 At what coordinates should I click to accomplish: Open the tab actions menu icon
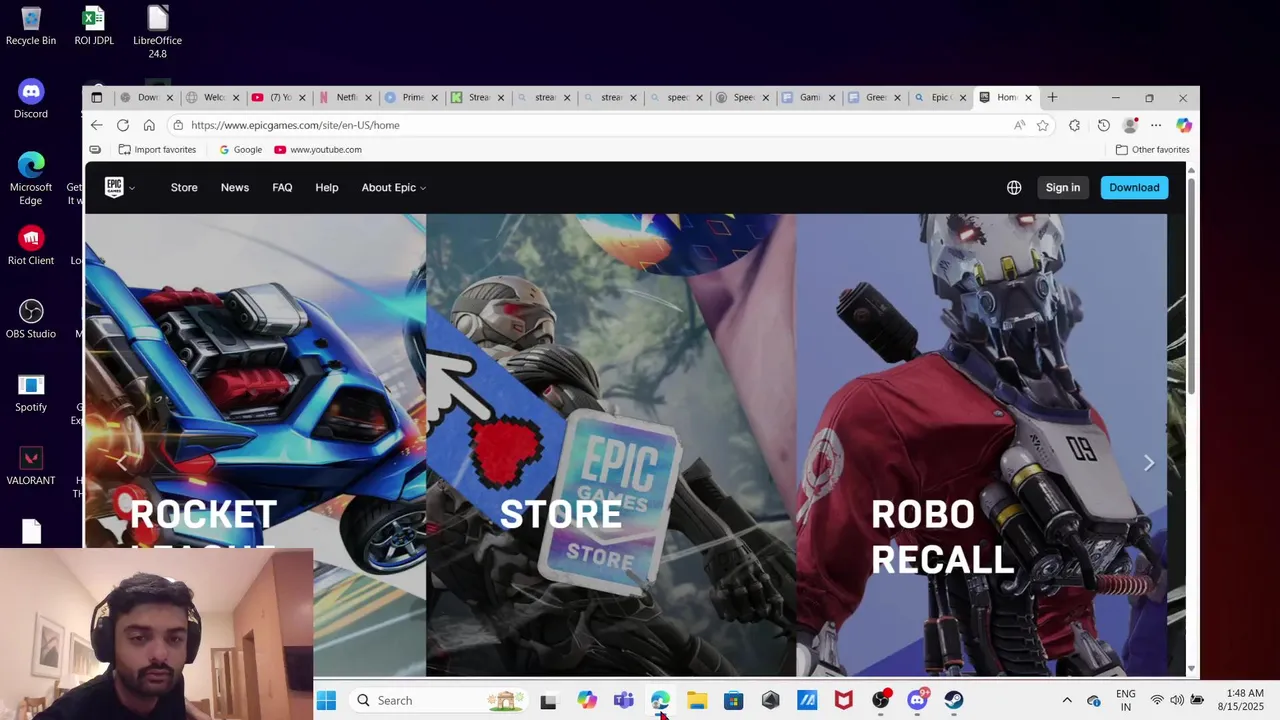coord(96,97)
